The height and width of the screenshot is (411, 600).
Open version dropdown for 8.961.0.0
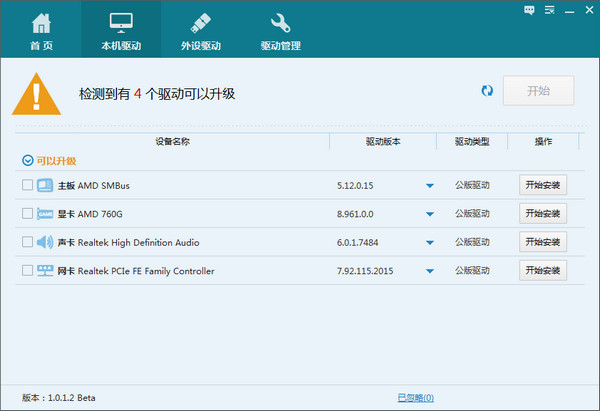pyautogui.click(x=430, y=214)
